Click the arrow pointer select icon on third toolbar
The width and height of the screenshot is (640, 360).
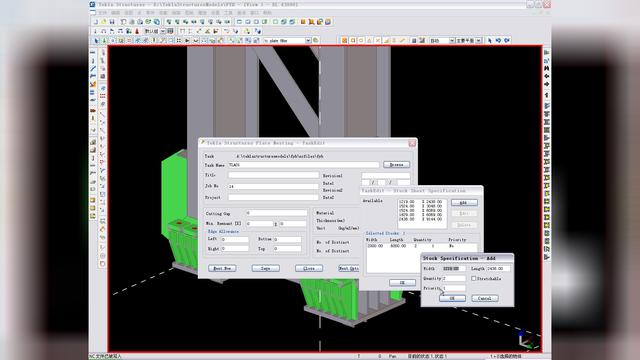coord(96,40)
